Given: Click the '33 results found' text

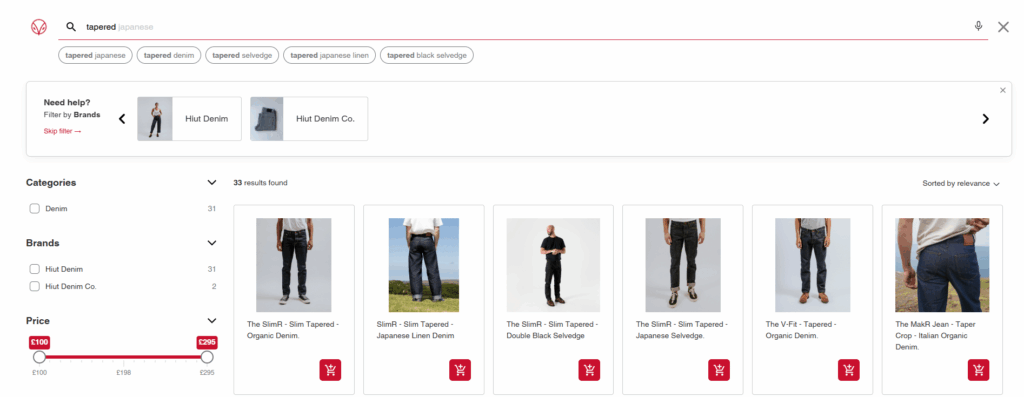Looking at the screenshot, I should tap(260, 183).
